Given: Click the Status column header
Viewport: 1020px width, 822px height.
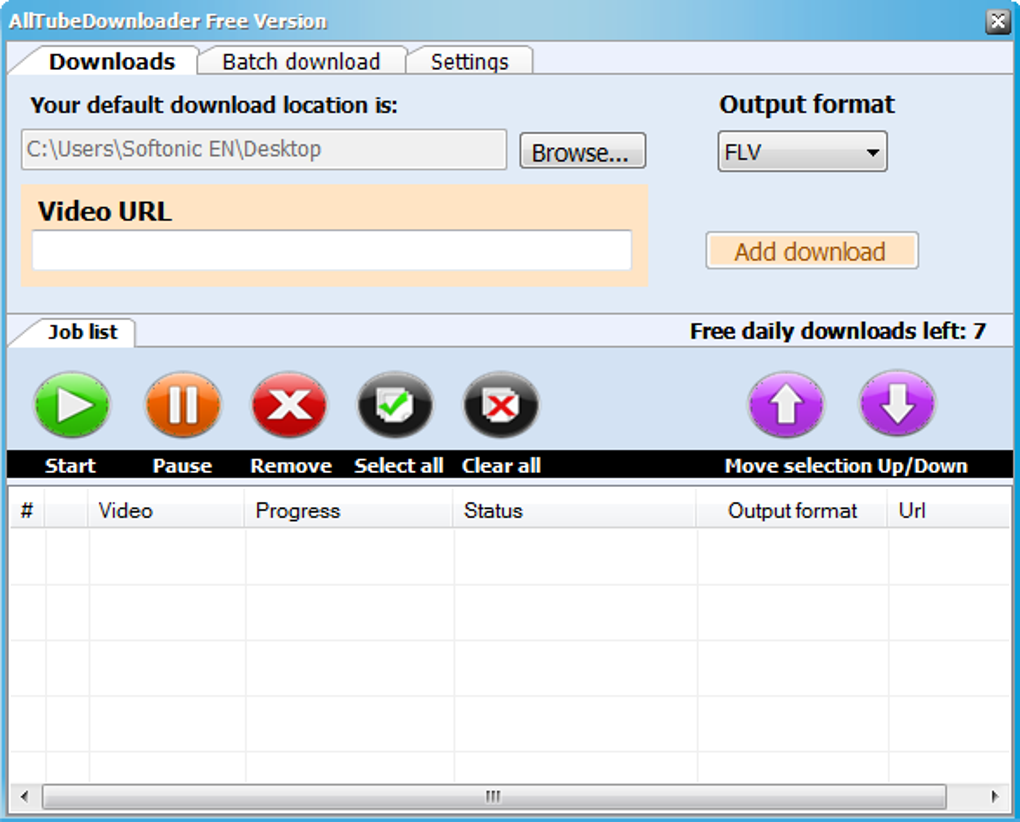Looking at the screenshot, I should (x=574, y=510).
